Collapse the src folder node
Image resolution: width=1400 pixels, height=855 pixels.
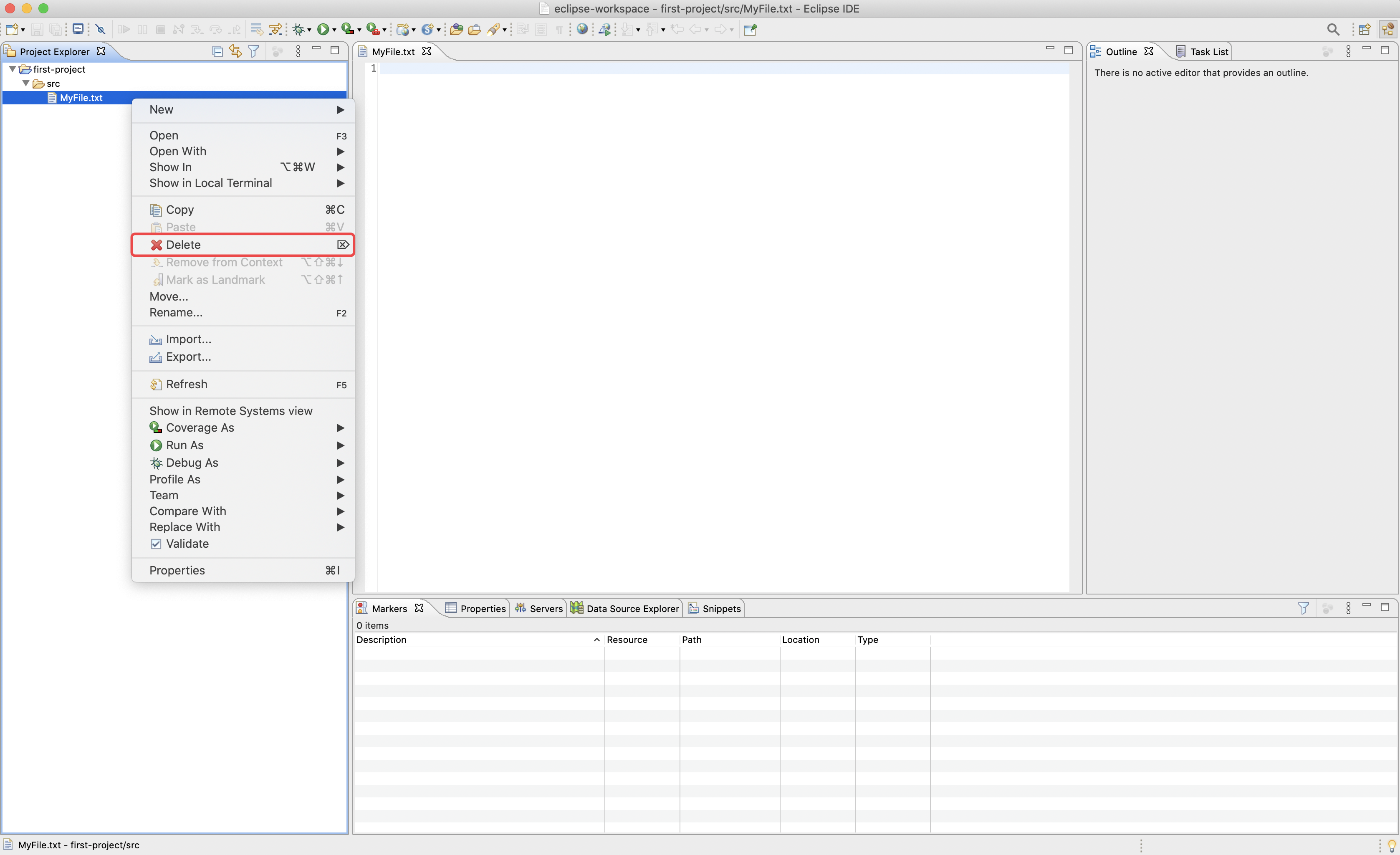[25, 83]
